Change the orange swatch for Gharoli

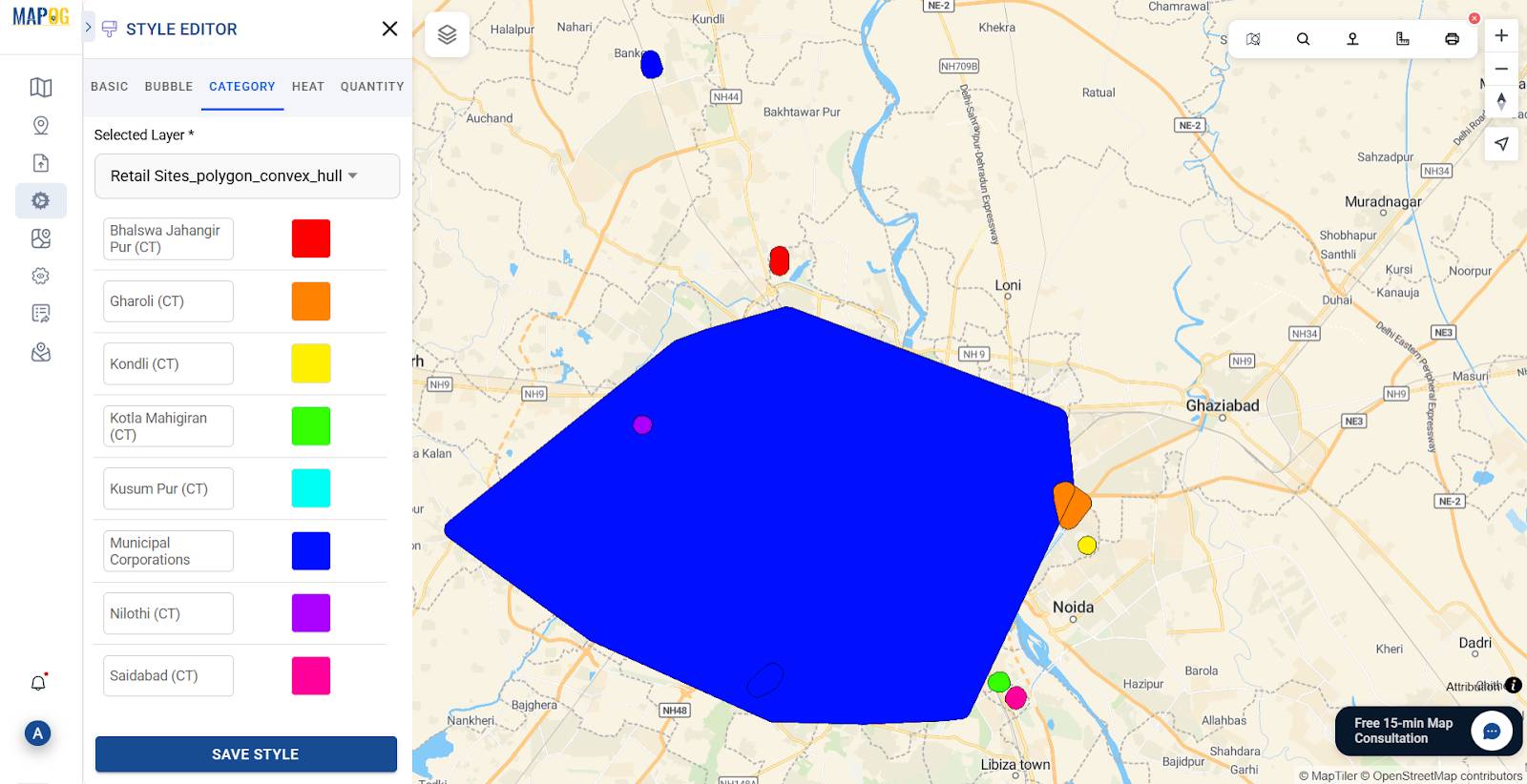(x=311, y=301)
